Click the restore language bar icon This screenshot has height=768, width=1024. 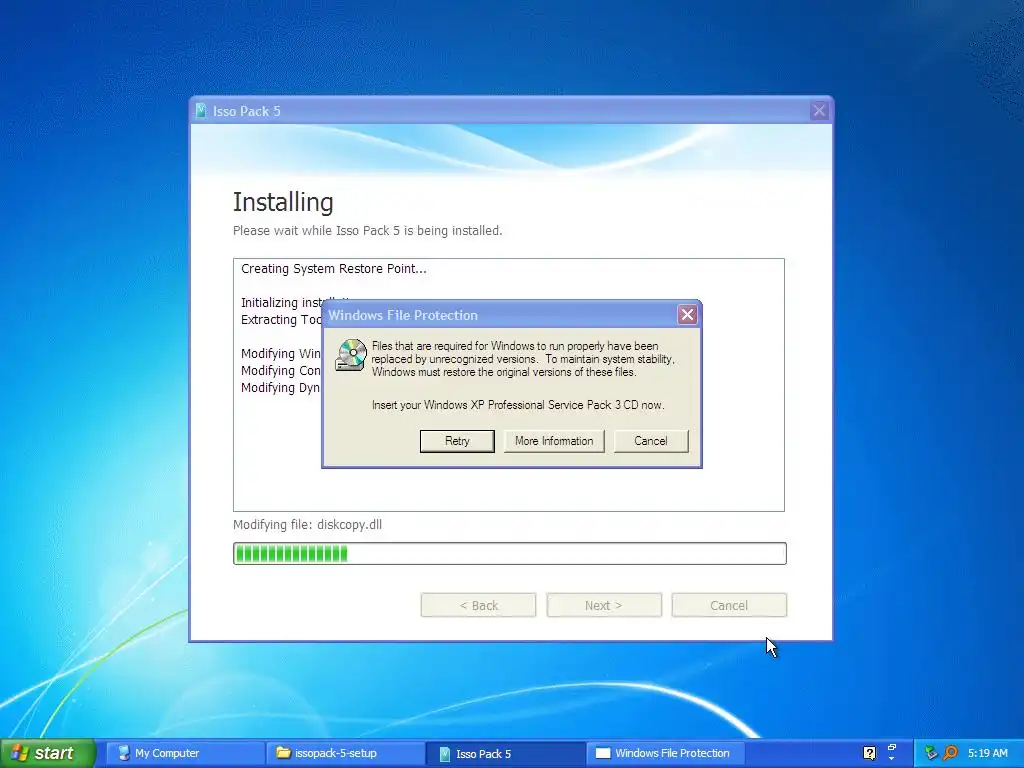click(x=891, y=747)
